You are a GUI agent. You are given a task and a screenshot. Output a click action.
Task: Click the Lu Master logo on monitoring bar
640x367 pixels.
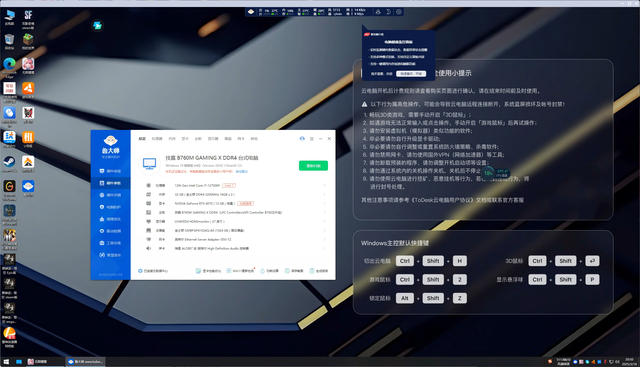coord(251,12)
